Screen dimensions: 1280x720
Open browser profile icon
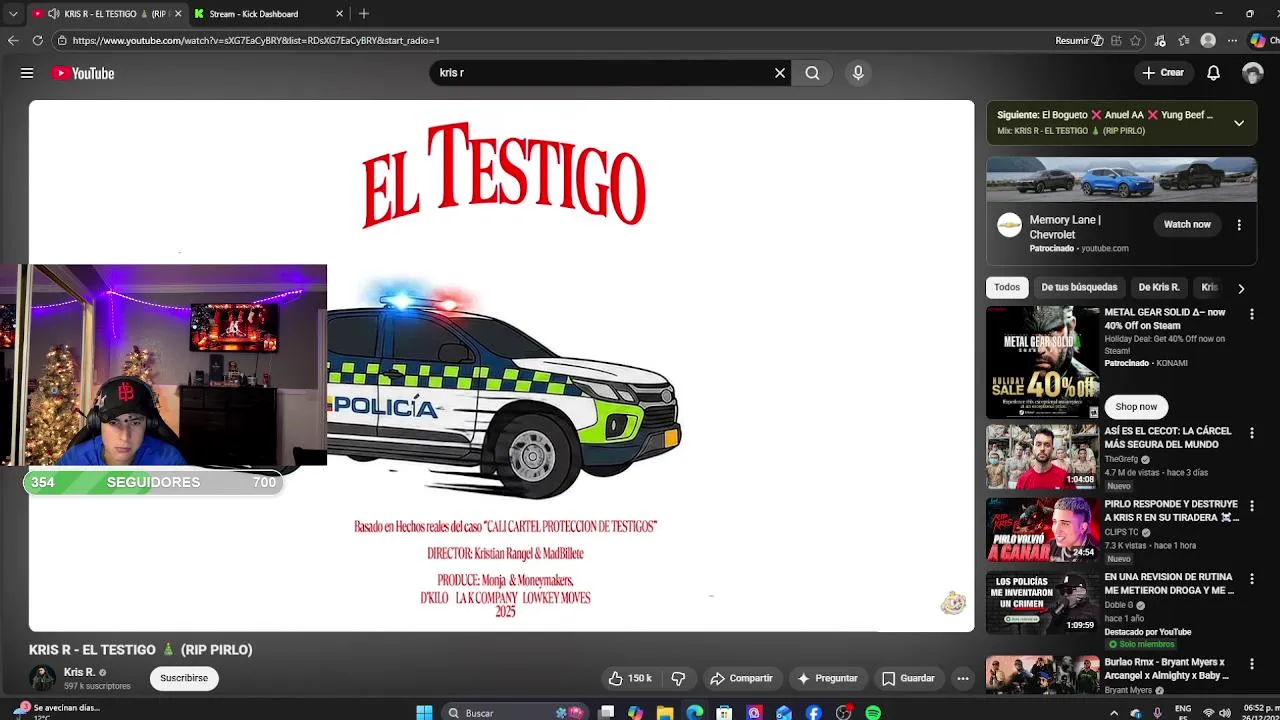pos(1208,40)
